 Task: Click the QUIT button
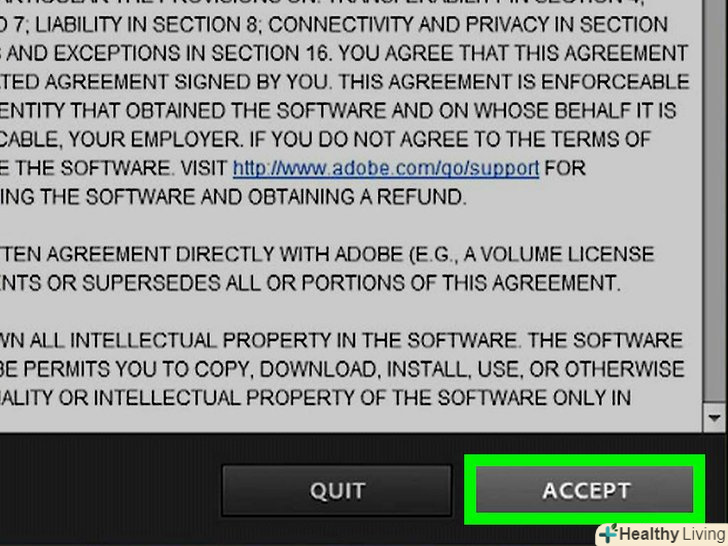337,490
